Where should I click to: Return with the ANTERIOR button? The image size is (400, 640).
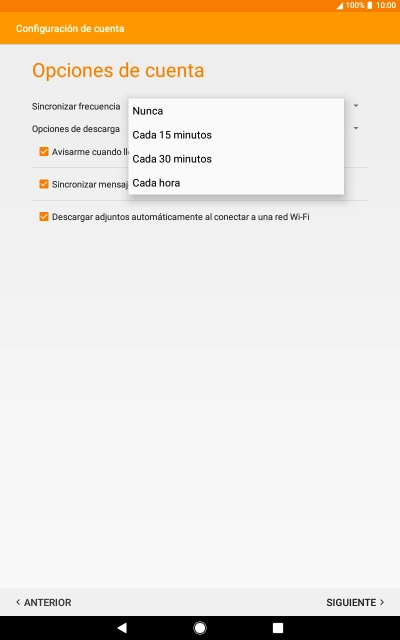(x=44, y=602)
